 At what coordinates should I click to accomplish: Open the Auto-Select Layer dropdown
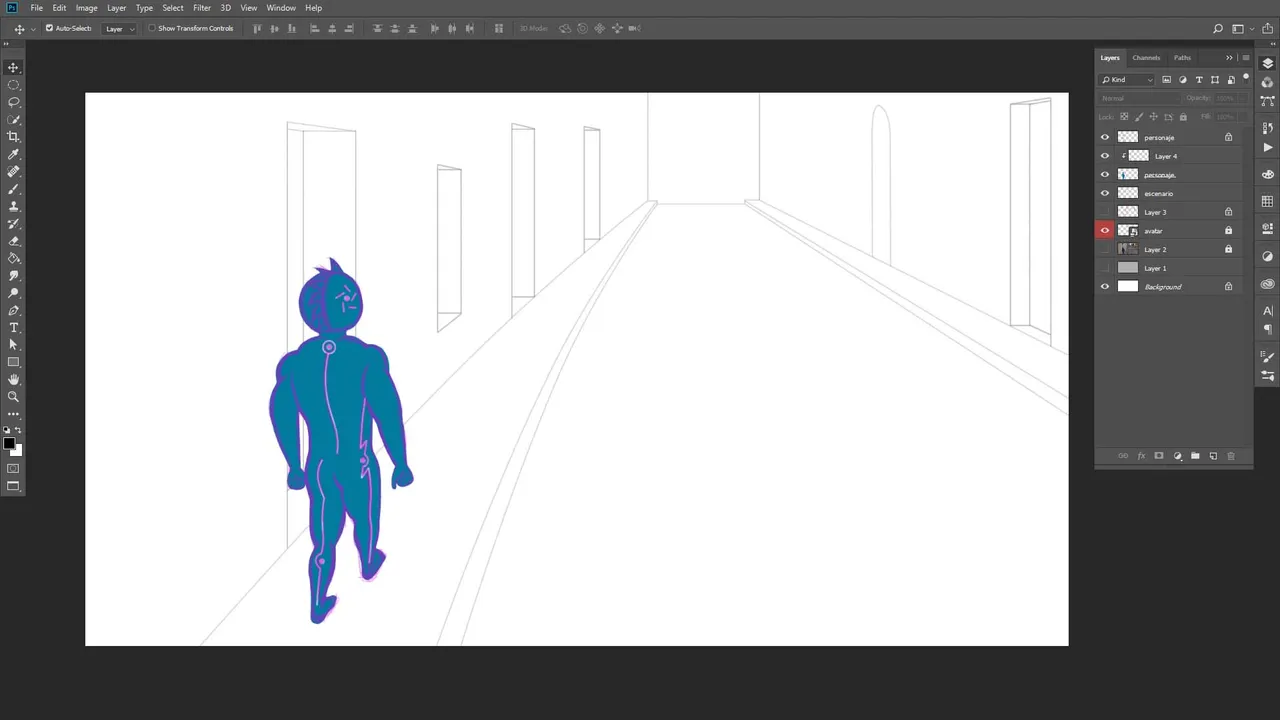pos(119,28)
